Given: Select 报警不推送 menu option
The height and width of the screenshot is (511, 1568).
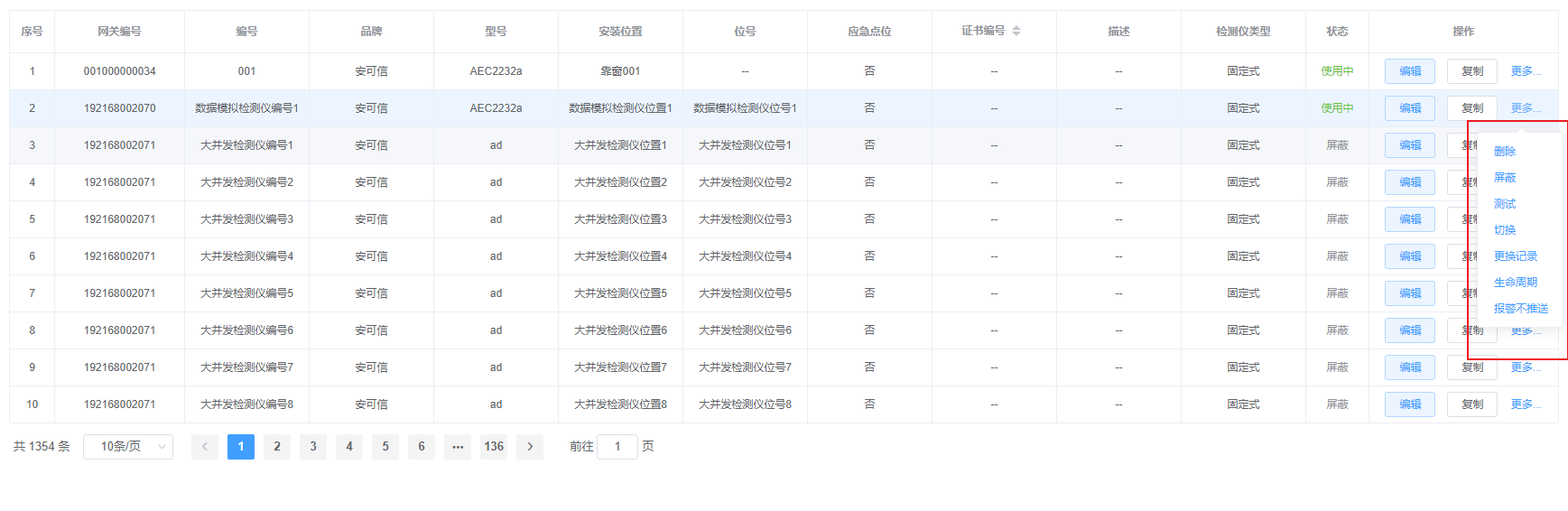Looking at the screenshot, I should 1520,309.
